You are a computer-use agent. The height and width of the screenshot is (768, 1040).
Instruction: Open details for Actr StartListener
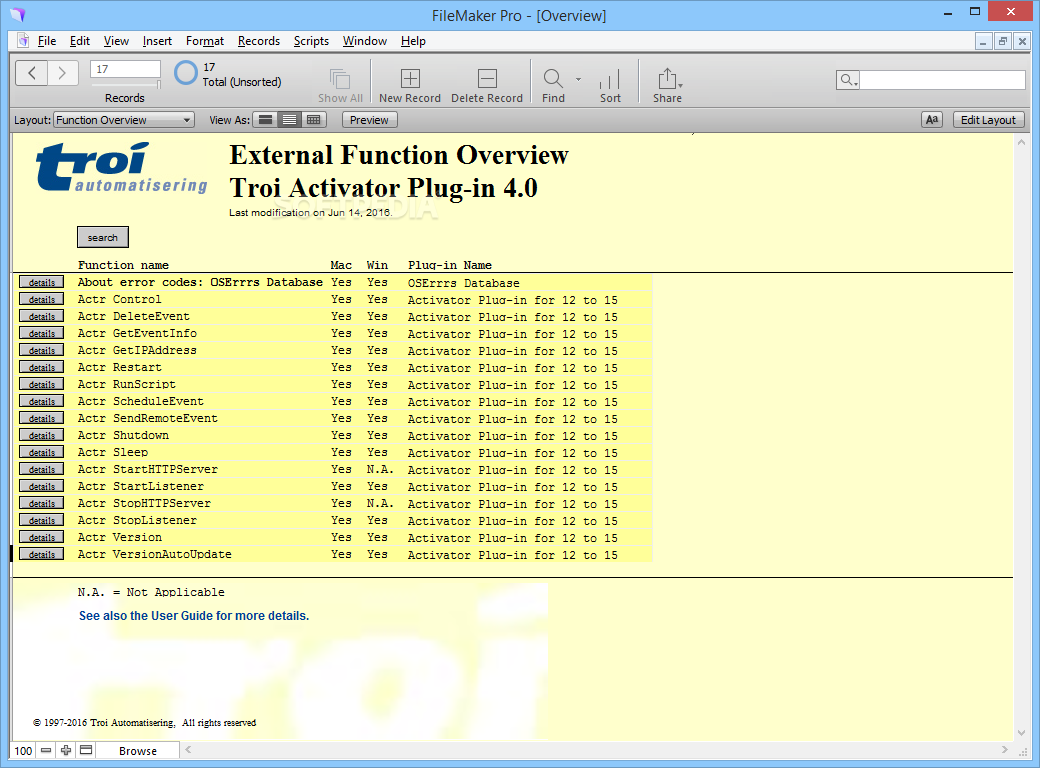(x=42, y=487)
